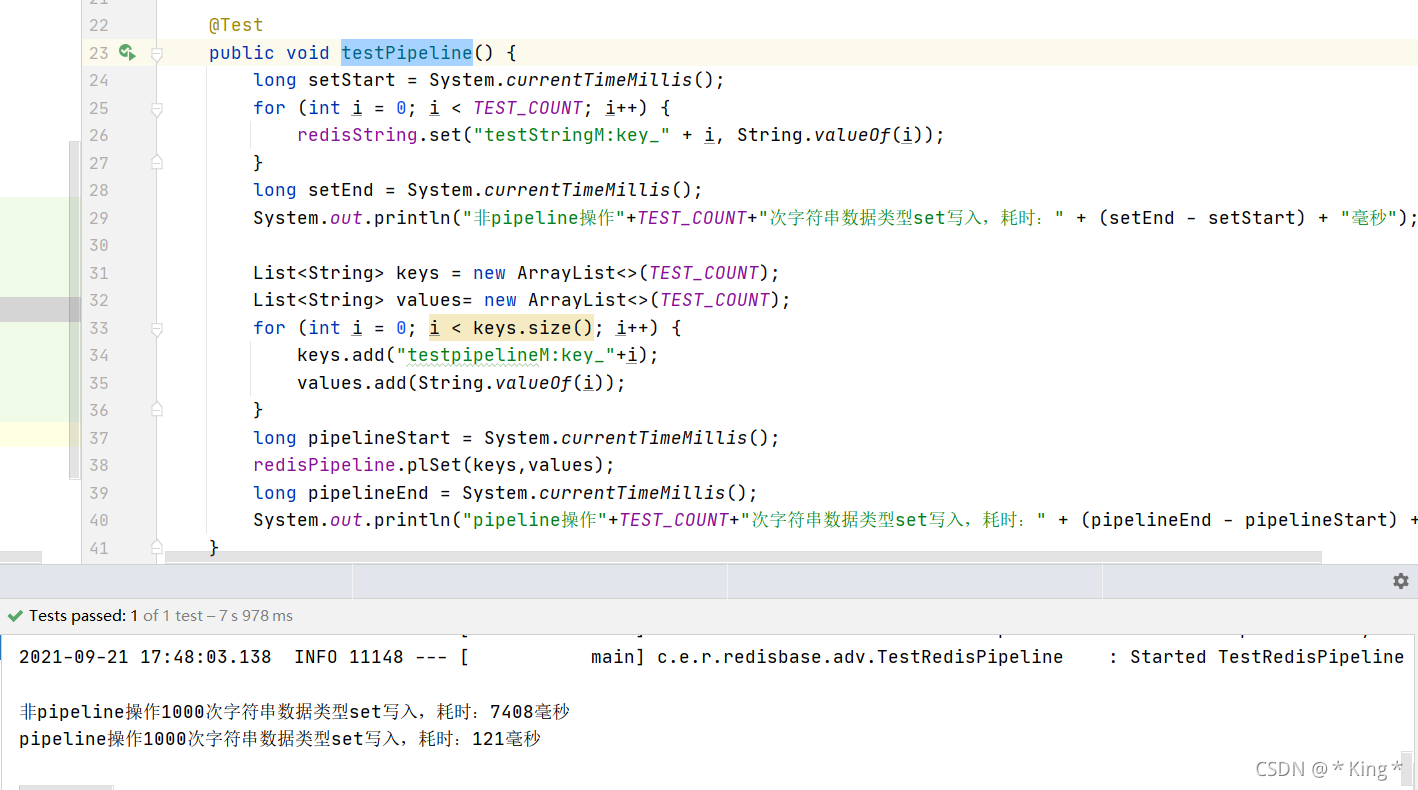Click c.e.r.redisbase.adv.TestRedisPipeline in the log
The height and width of the screenshot is (790, 1418).
click(x=860, y=657)
